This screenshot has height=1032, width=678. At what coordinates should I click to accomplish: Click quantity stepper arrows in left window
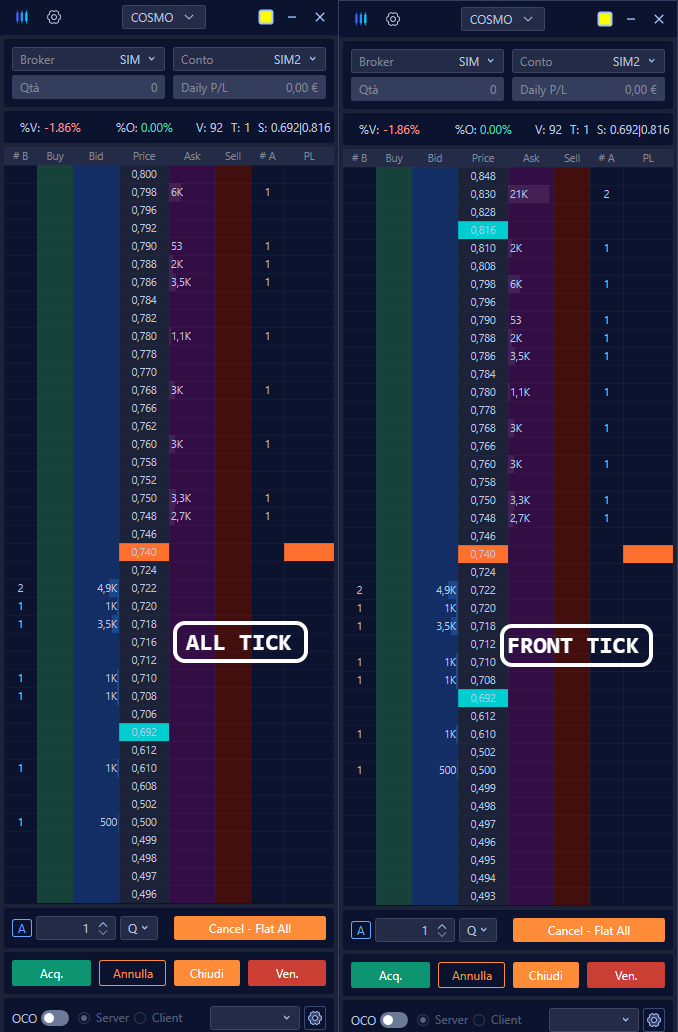tap(103, 929)
